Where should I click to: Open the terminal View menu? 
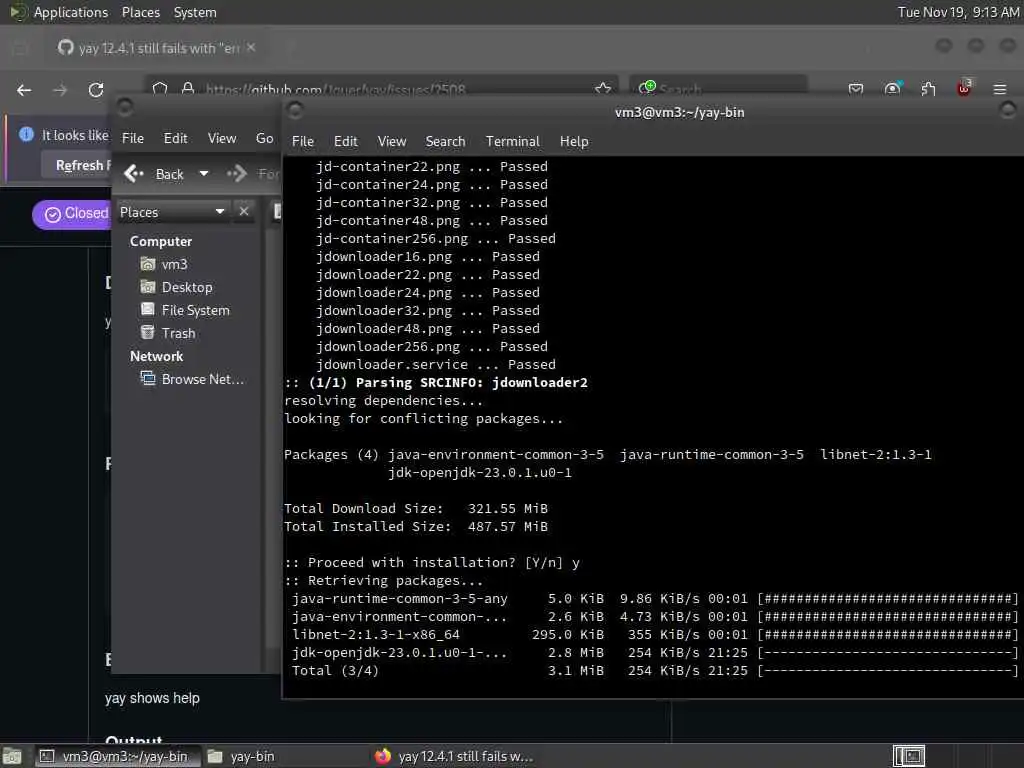[x=392, y=142]
